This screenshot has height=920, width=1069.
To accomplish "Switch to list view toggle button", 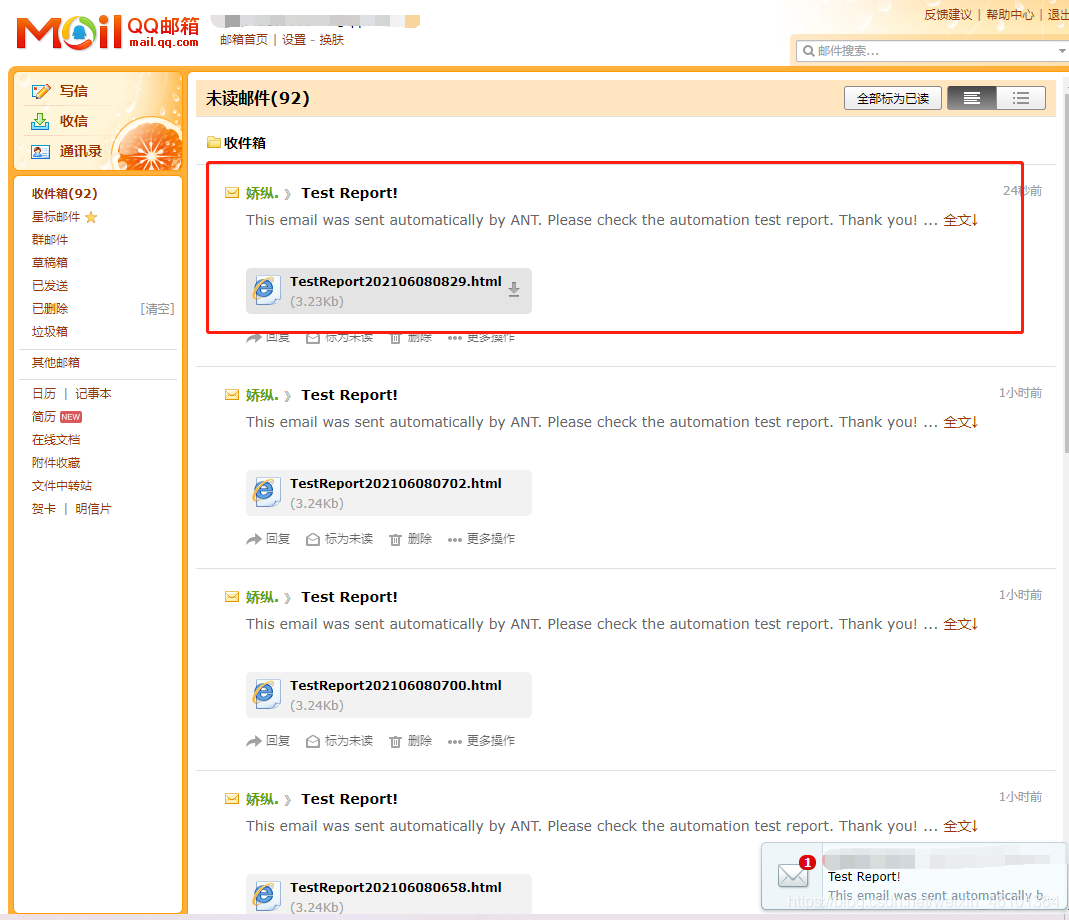I will pos(1021,98).
